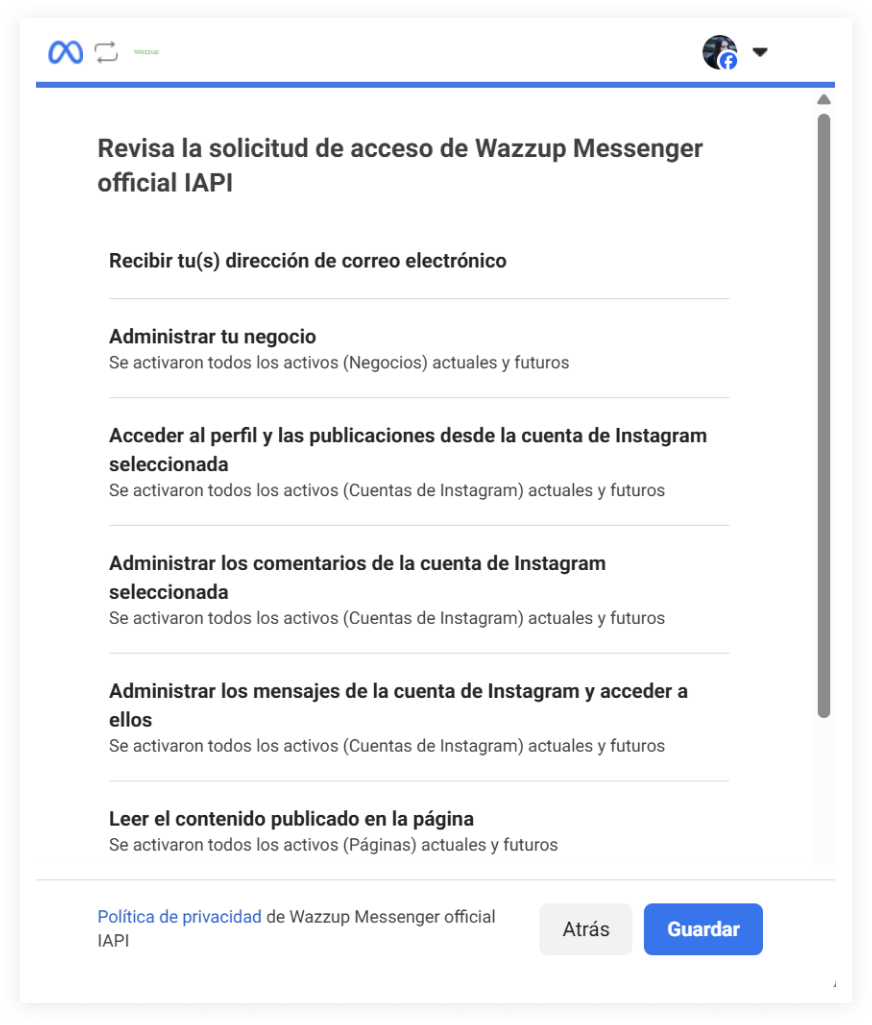
Task: Open the Política de privacidad link
Action: pyautogui.click(x=178, y=916)
